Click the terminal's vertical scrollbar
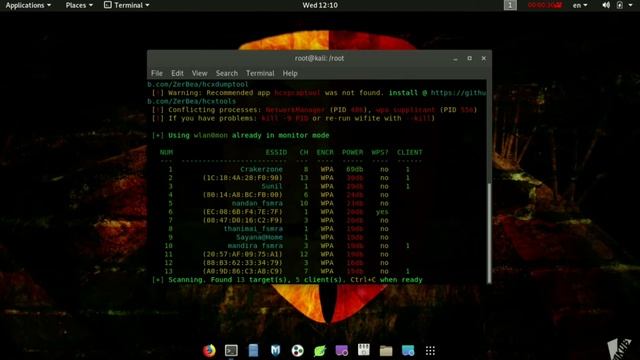This screenshot has width=640, height=360. 489,233
